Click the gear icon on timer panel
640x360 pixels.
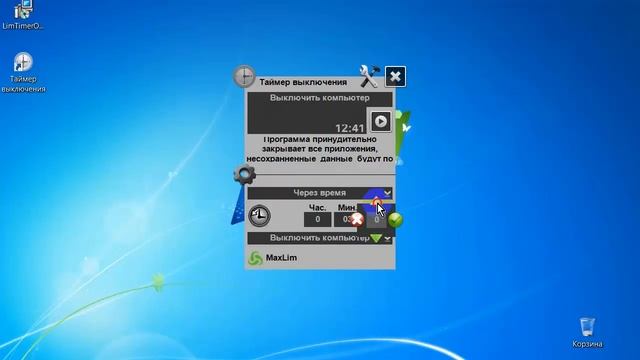click(x=244, y=174)
